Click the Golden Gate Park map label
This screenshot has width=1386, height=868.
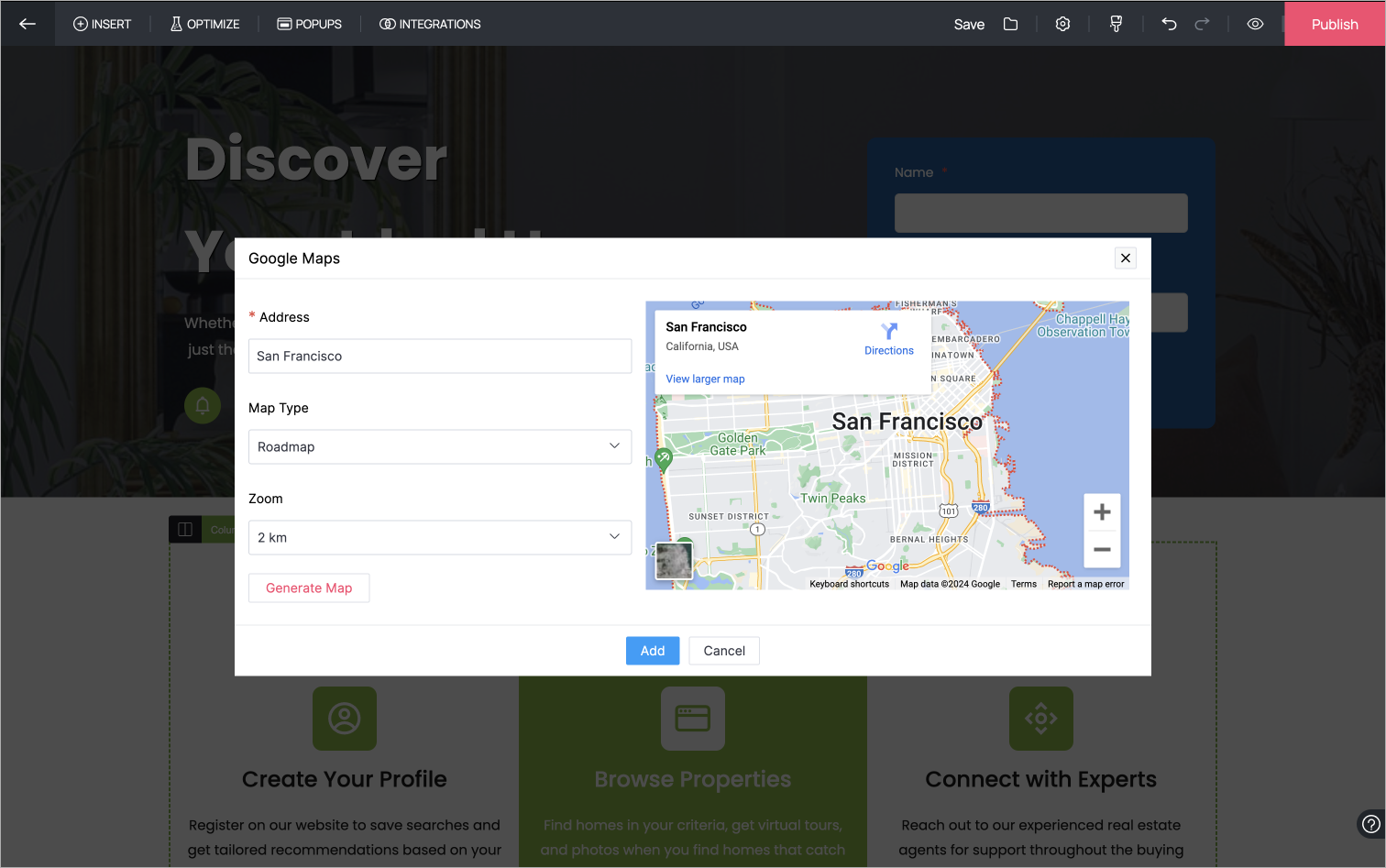(x=738, y=445)
